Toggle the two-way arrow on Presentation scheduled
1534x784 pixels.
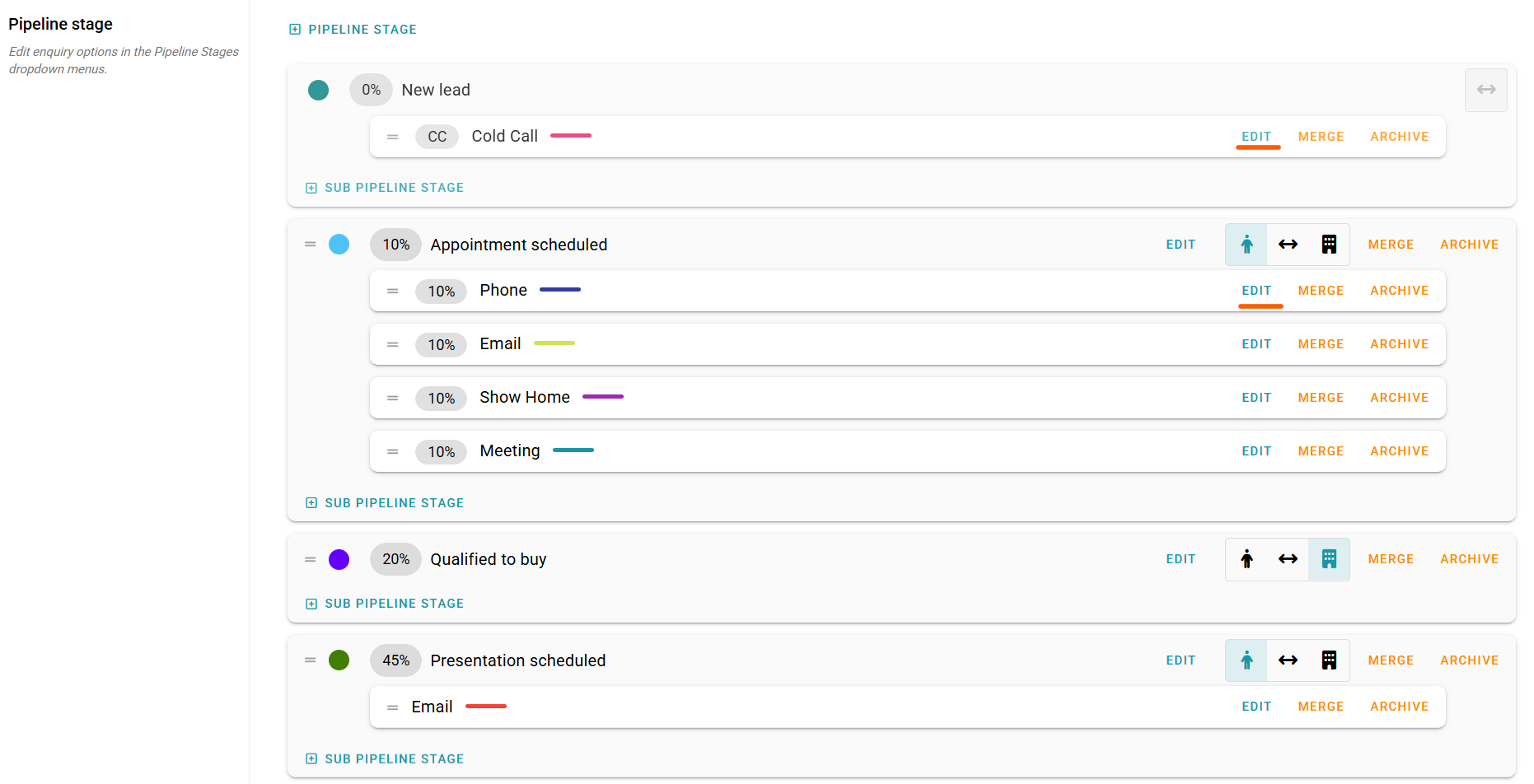(1288, 660)
